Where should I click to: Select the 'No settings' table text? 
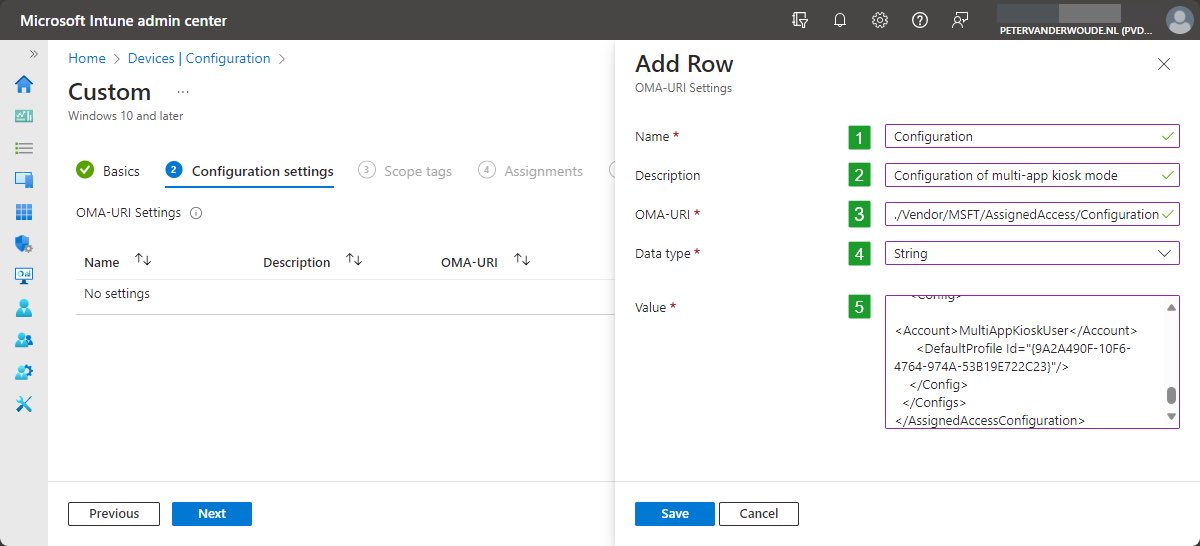(x=117, y=294)
